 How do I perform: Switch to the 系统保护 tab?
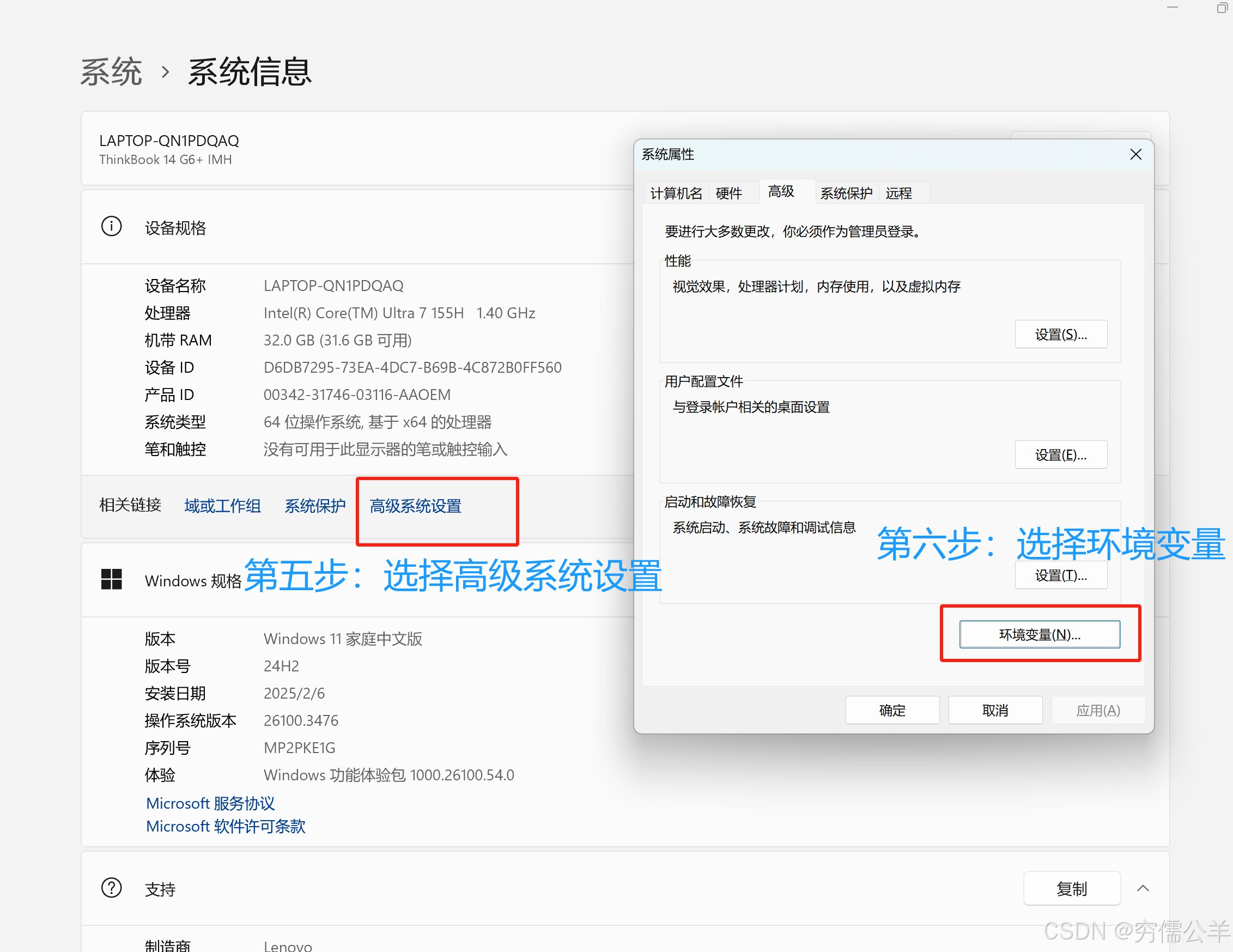tap(846, 192)
